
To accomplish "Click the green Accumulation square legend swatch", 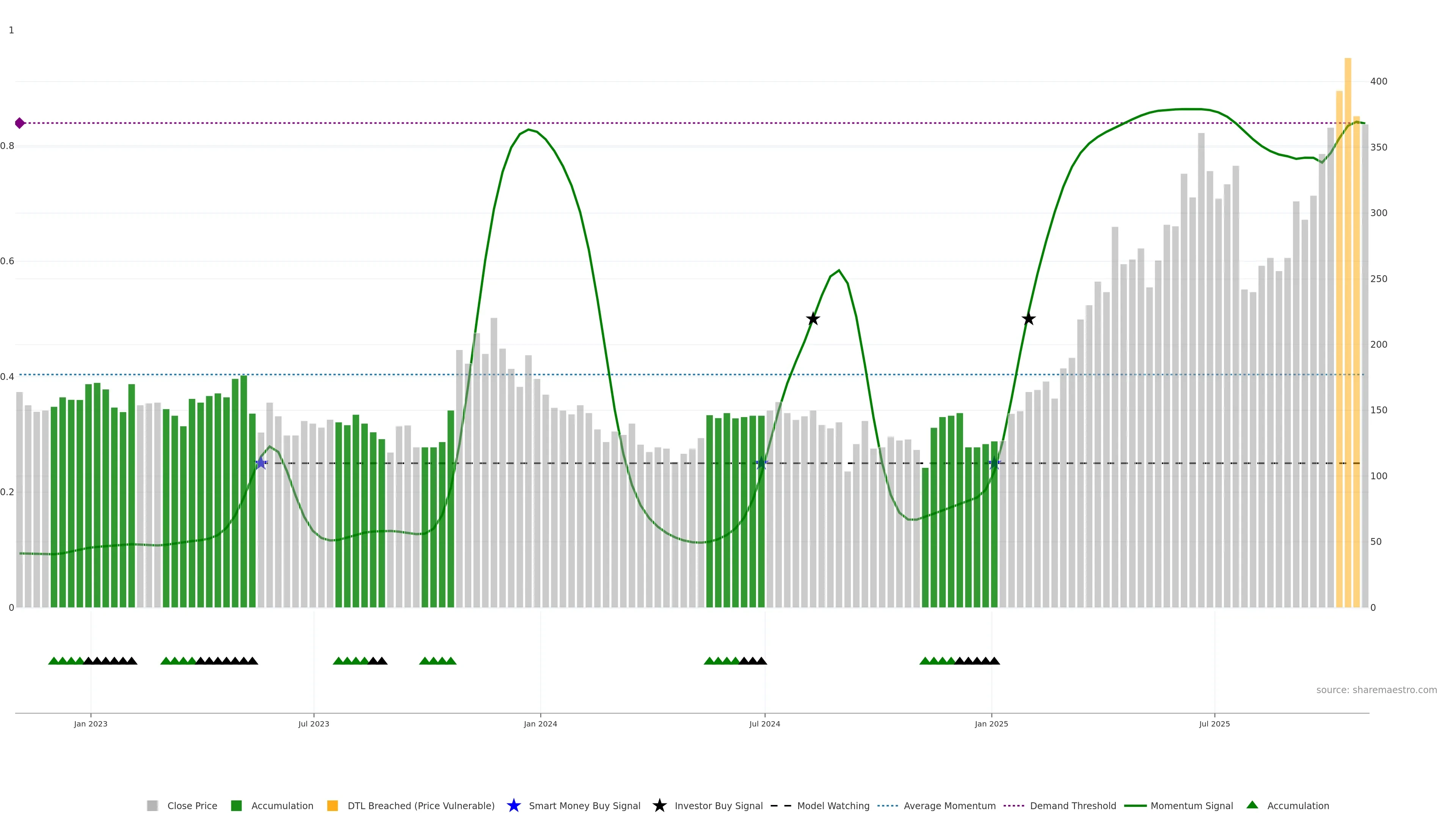I will click(x=237, y=806).
